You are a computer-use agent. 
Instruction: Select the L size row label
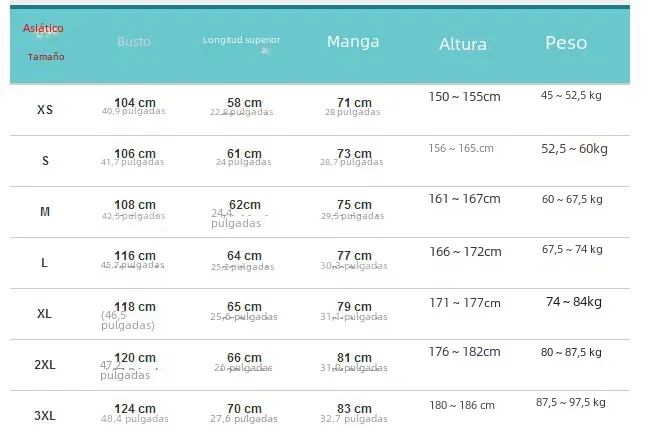44,262
